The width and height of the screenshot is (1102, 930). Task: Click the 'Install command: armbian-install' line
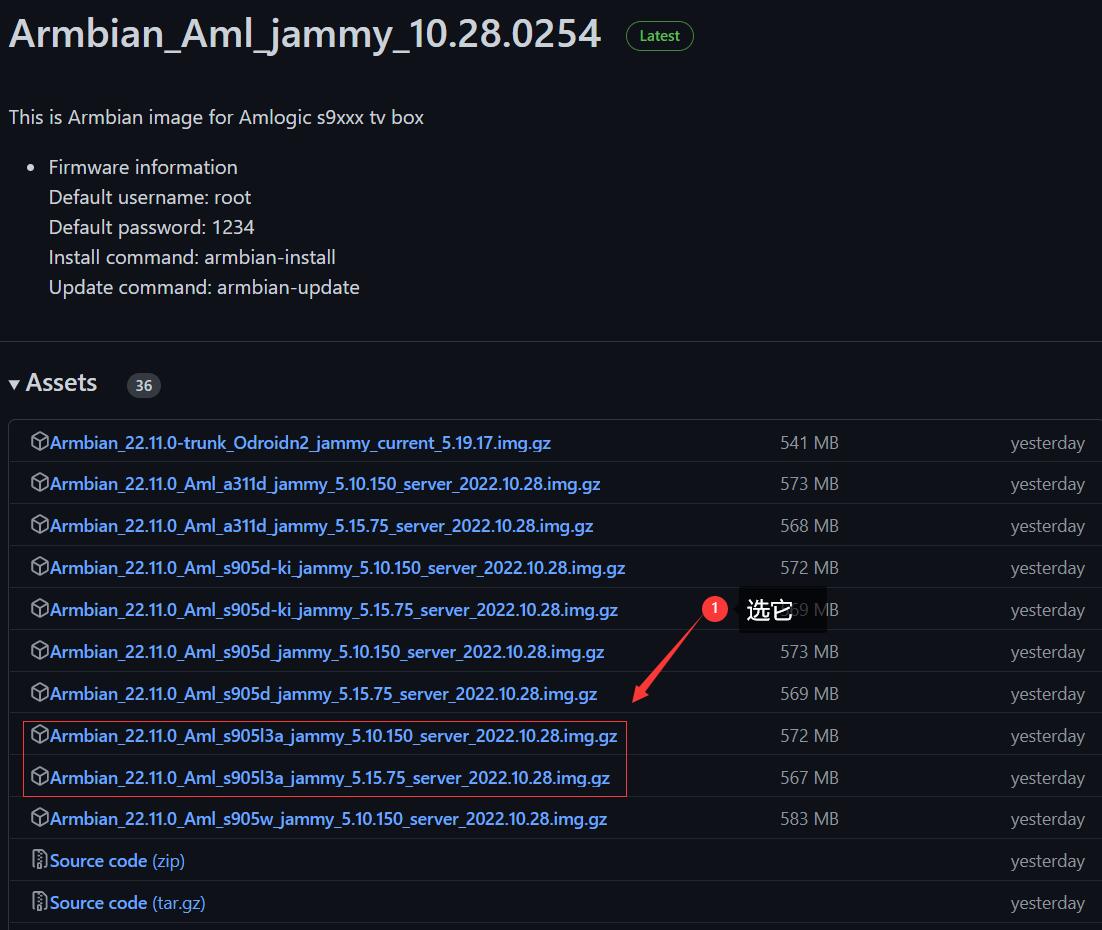192,257
